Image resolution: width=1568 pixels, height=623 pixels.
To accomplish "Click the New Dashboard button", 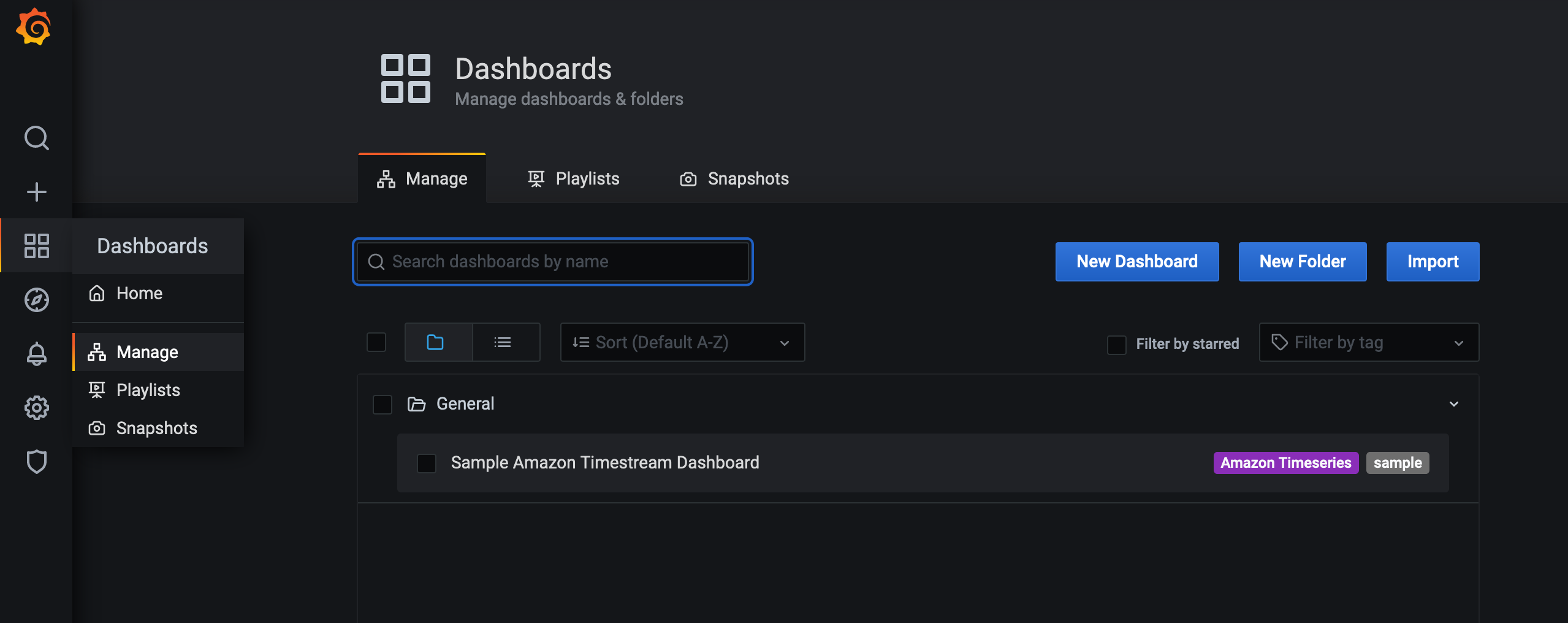I will pyautogui.click(x=1136, y=262).
